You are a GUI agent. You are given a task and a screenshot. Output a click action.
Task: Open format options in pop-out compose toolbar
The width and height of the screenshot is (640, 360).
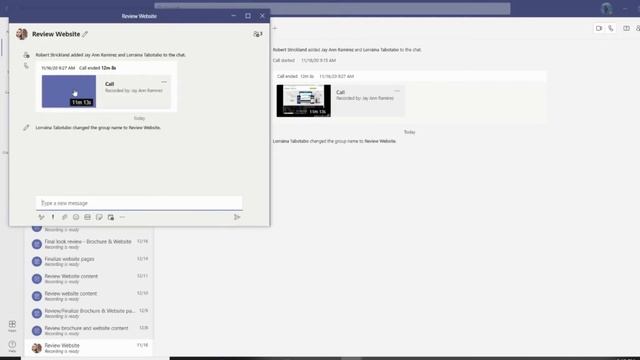(x=41, y=217)
